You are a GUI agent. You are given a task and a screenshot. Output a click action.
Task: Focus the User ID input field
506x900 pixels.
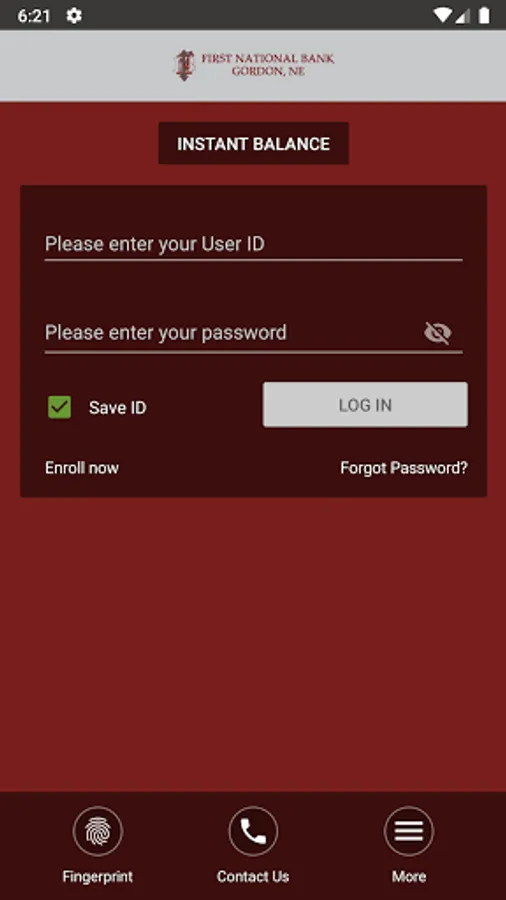[x=254, y=245]
